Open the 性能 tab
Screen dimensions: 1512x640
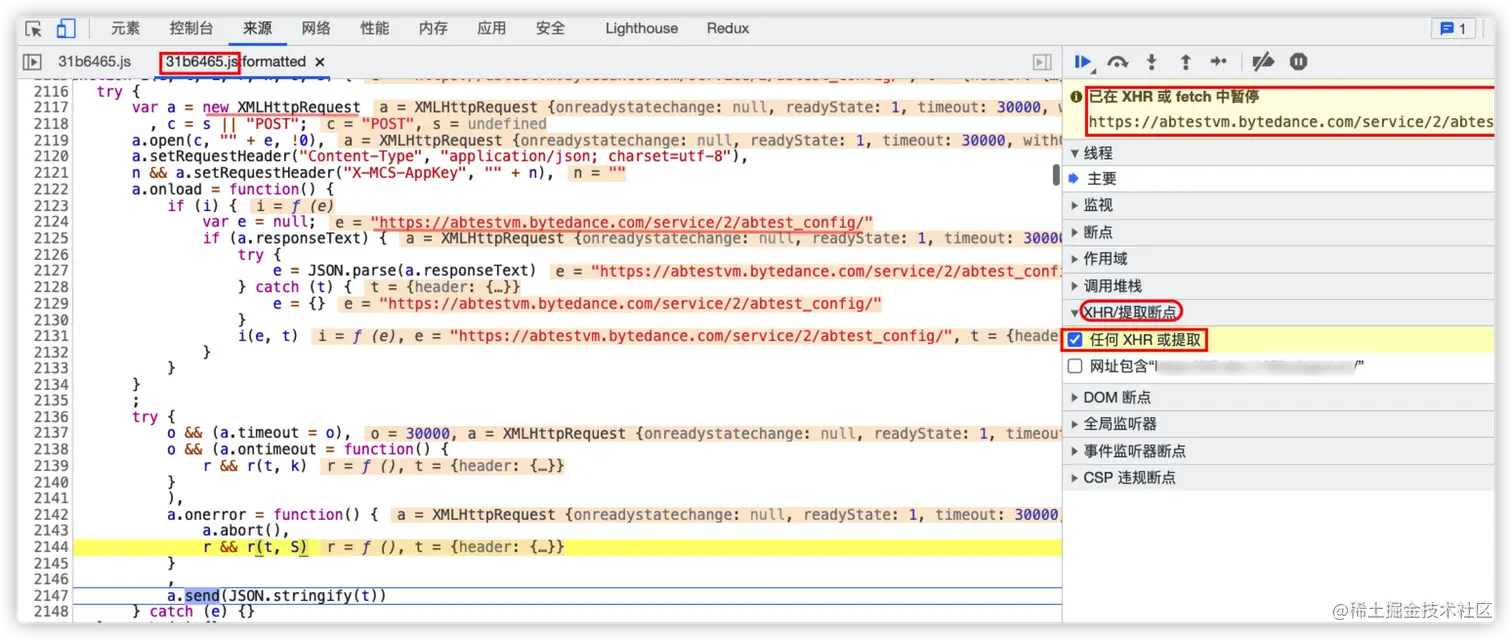(x=374, y=28)
